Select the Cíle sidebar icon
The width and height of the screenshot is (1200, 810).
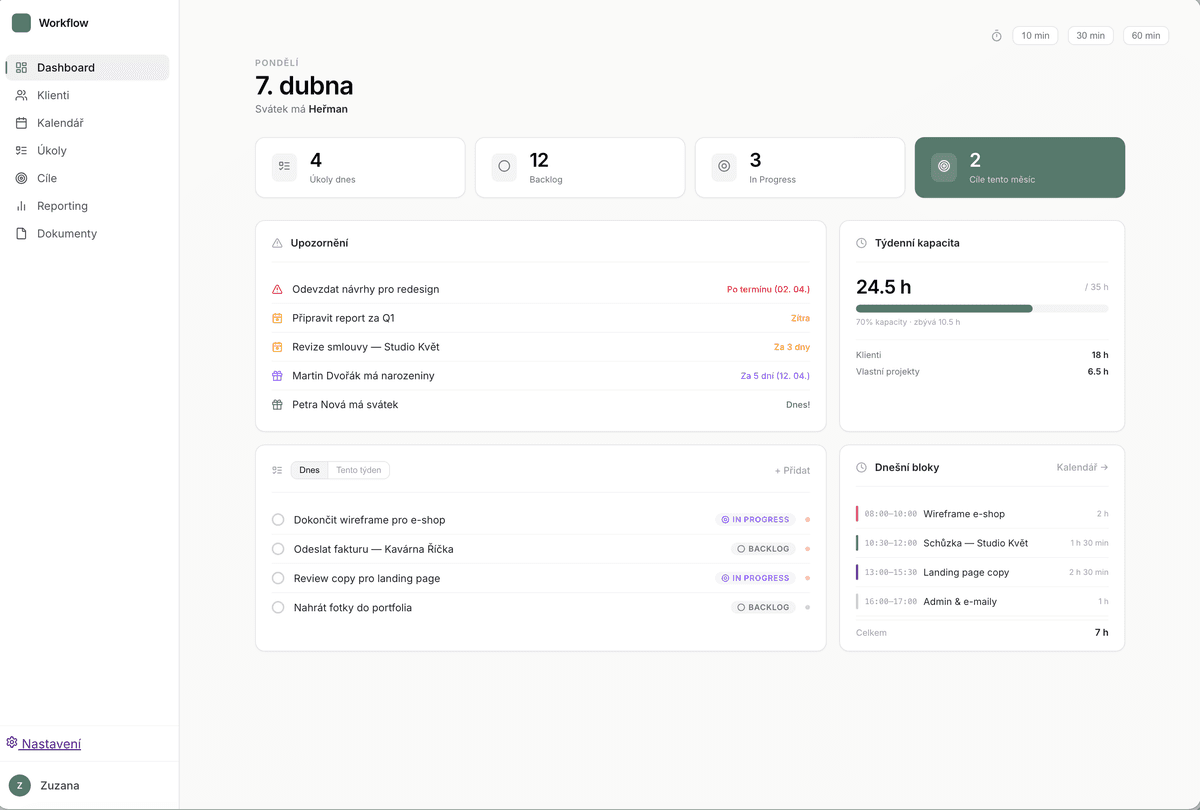coord(22,178)
